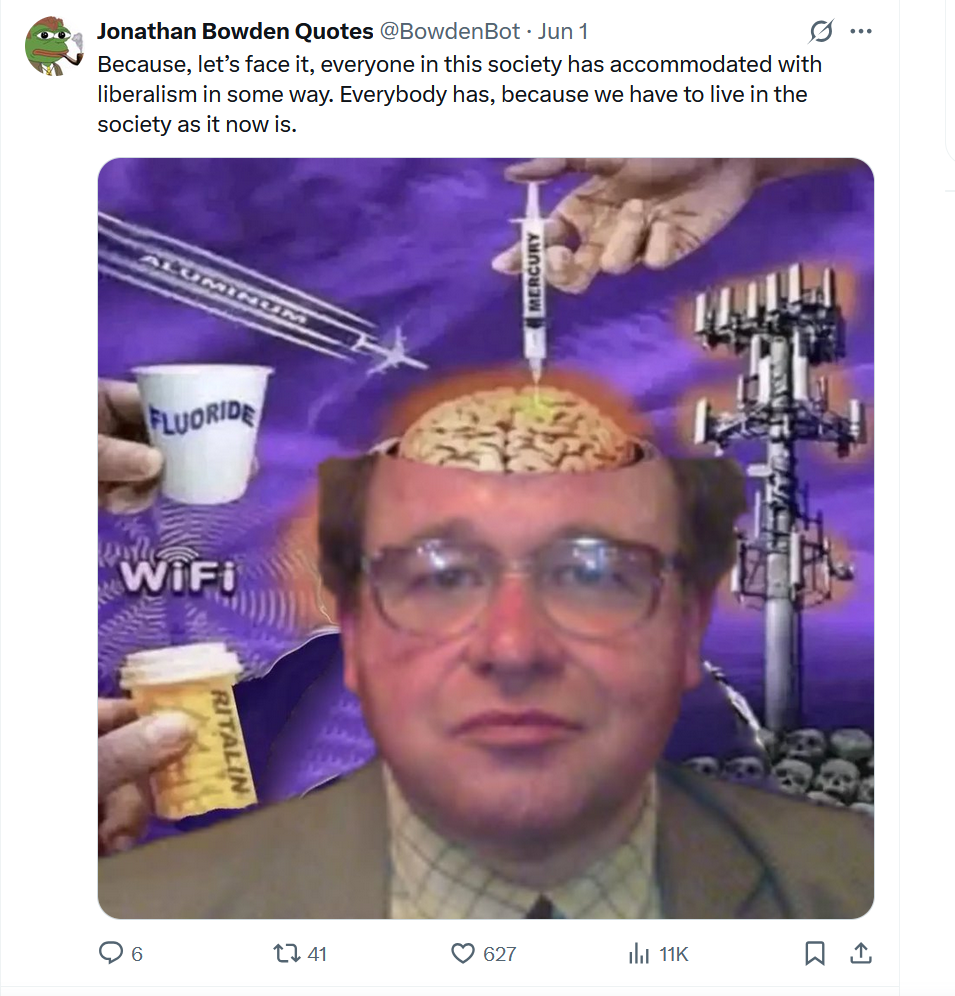Open Jonathan Bowden Quotes display name
The width and height of the screenshot is (955, 996).
click(235, 31)
